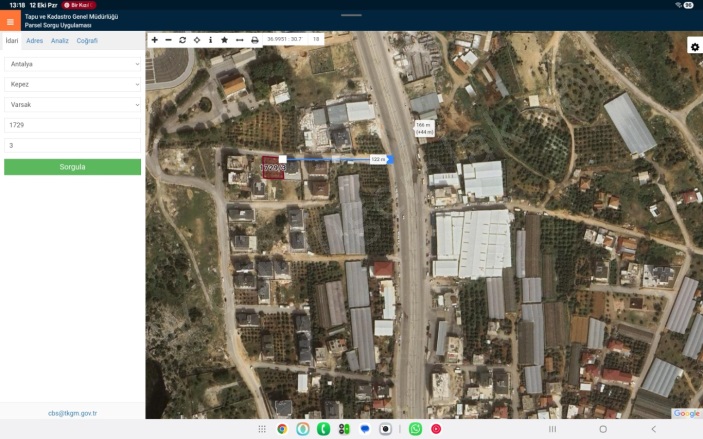Click the refresh map icon
Image resolution: width=703 pixels, height=439 pixels.
coord(182,40)
